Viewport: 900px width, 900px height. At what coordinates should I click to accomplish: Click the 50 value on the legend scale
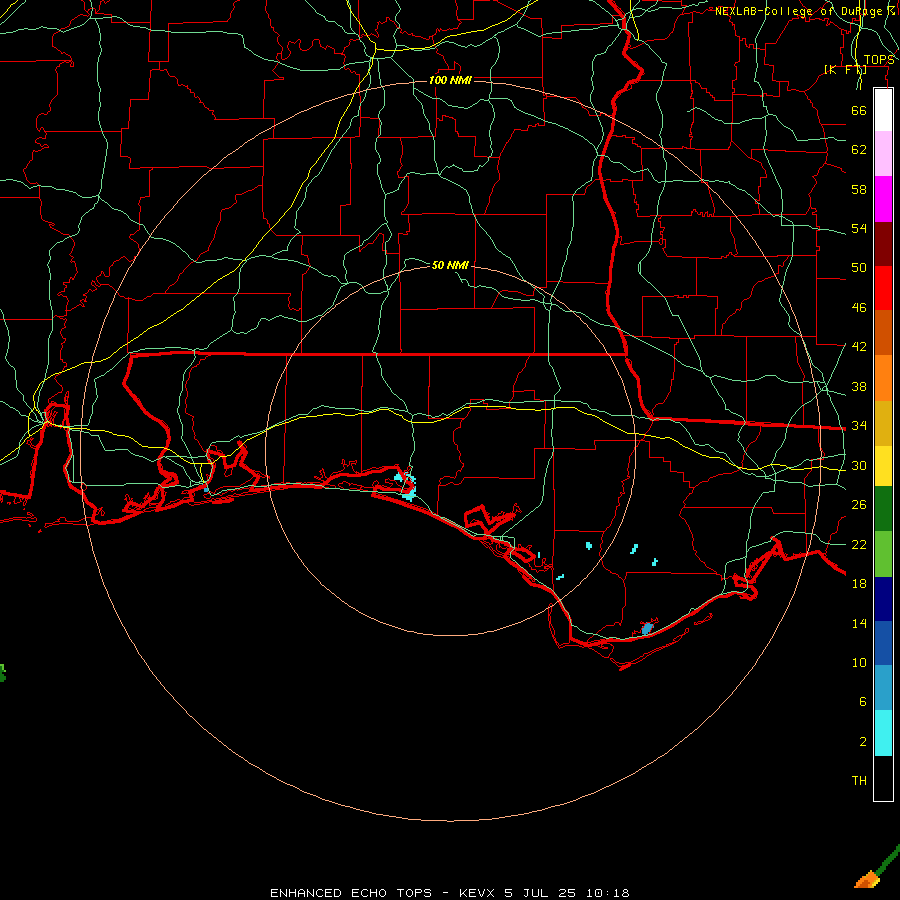pyautogui.click(x=859, y=267)
